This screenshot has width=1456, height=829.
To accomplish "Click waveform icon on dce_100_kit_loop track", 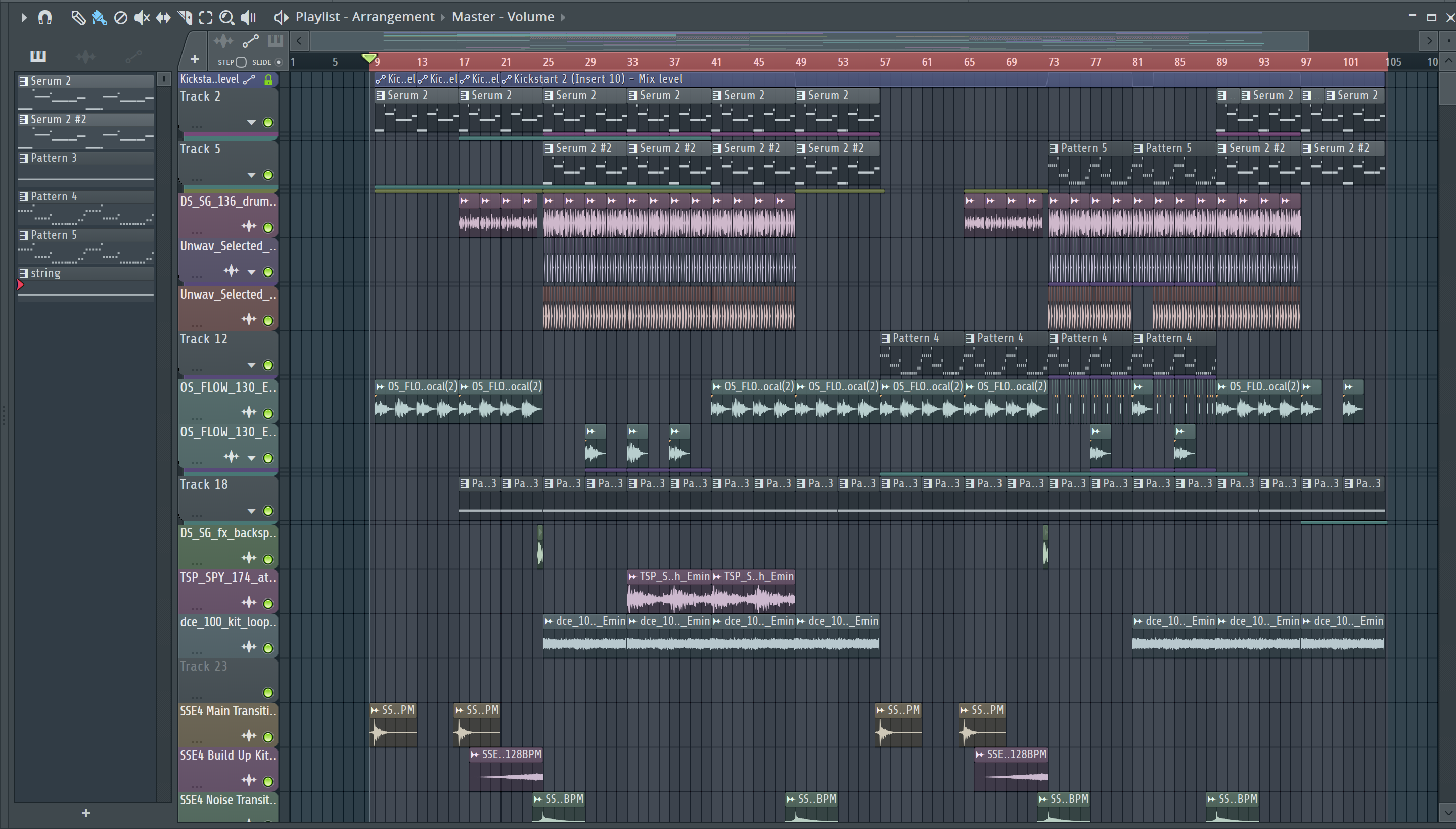I will coord(249,647).
